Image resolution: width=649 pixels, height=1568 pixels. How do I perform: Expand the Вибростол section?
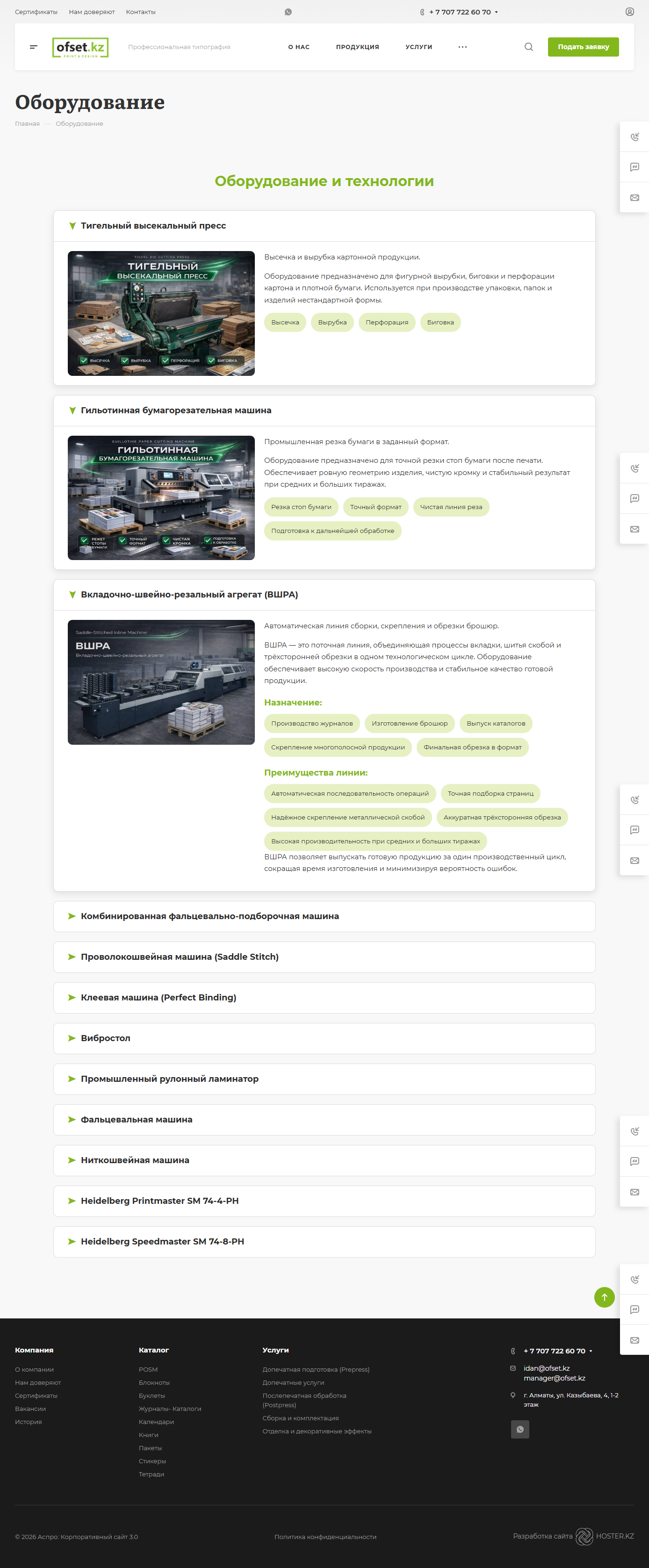point(324,1038)
